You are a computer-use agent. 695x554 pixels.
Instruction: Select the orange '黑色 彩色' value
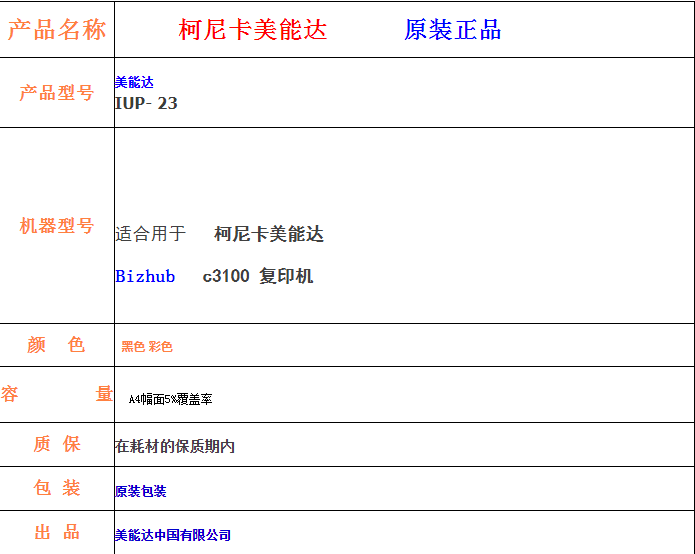point(147,347)
